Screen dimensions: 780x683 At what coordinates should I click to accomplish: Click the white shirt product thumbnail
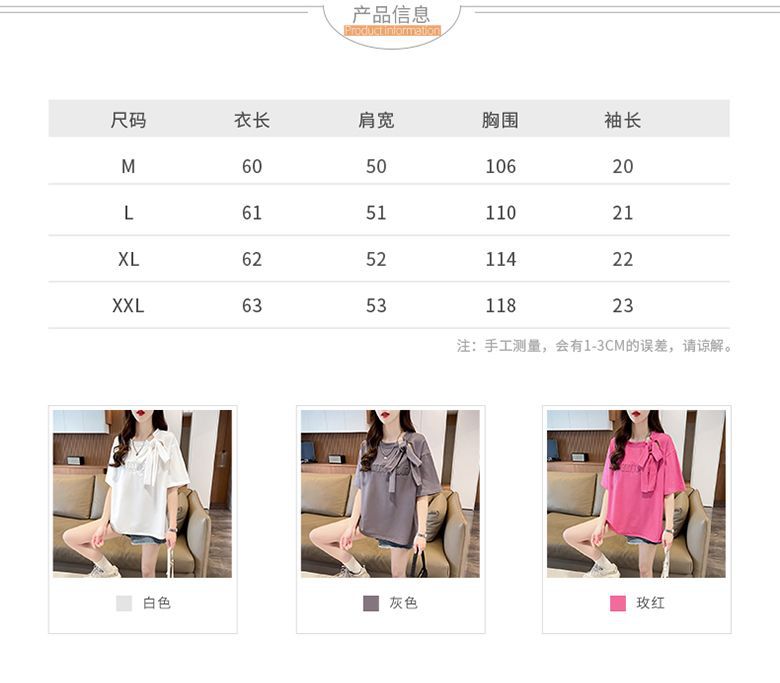pos(142,493)
